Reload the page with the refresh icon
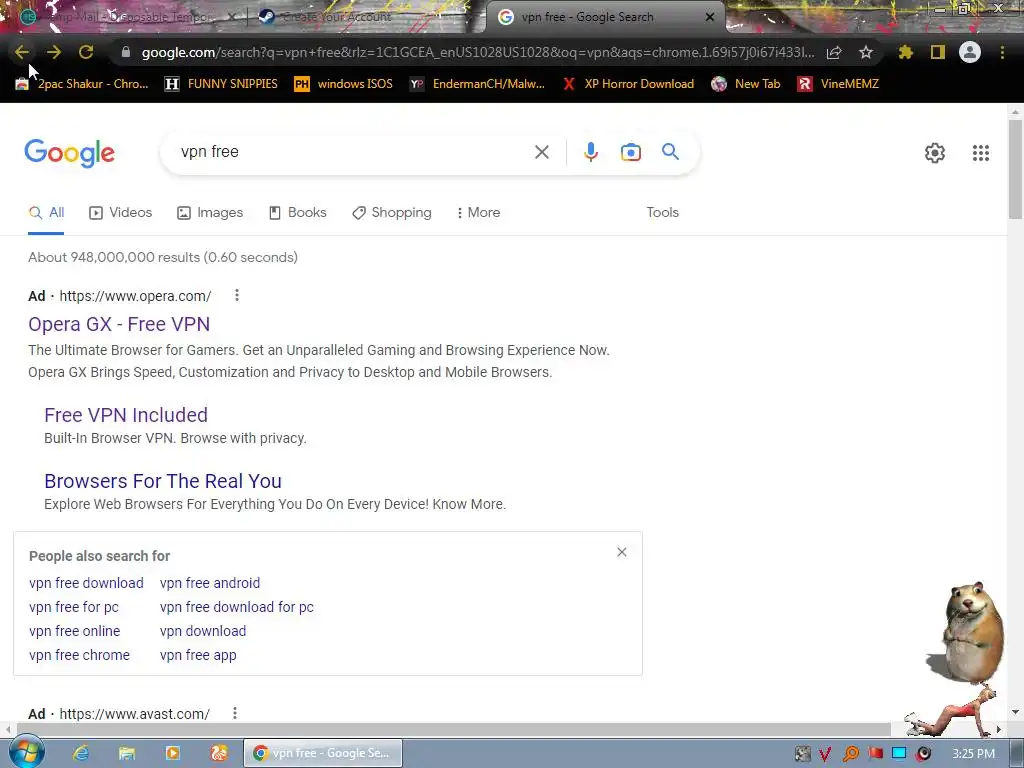Viewport: 1024px width, 768px height. (86, 52)
